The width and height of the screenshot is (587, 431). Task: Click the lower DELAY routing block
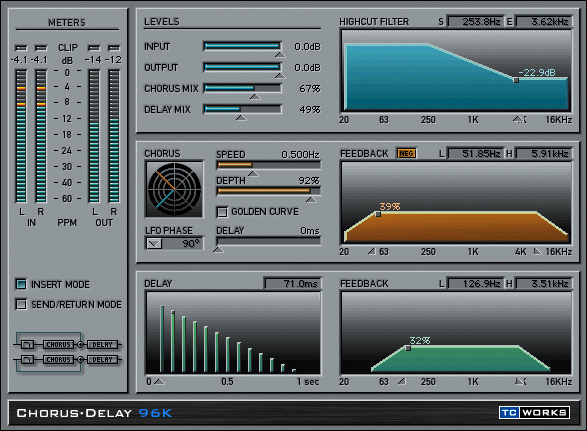(102, 359)
